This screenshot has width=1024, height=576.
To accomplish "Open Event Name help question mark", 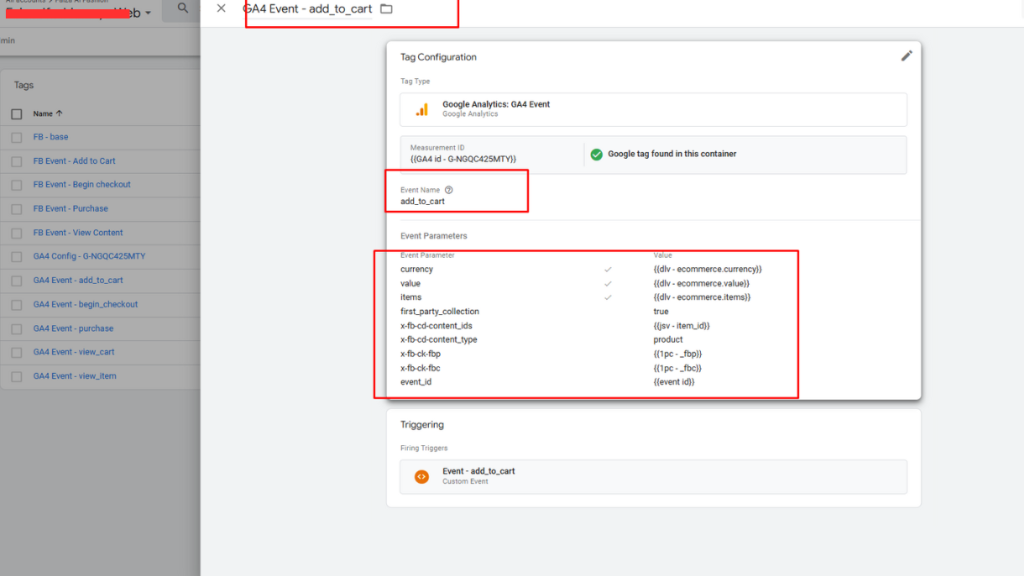I will click(x=449, y=190).
